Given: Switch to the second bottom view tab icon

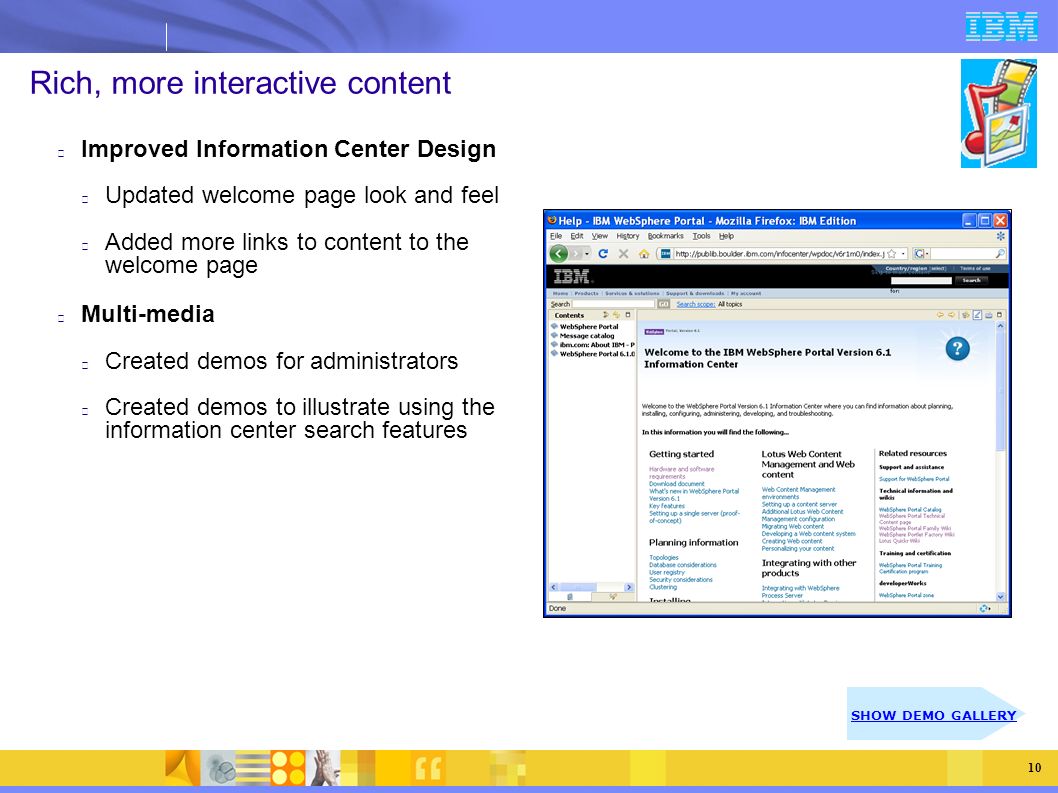Looking at the screenshot, I should tap(613, 597).
